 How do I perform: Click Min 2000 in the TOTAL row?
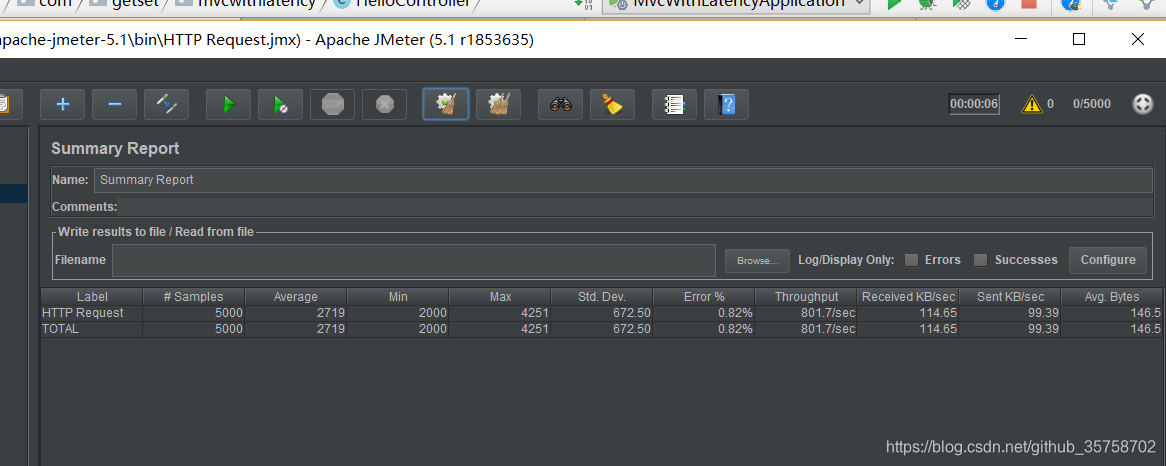(432, 329)
